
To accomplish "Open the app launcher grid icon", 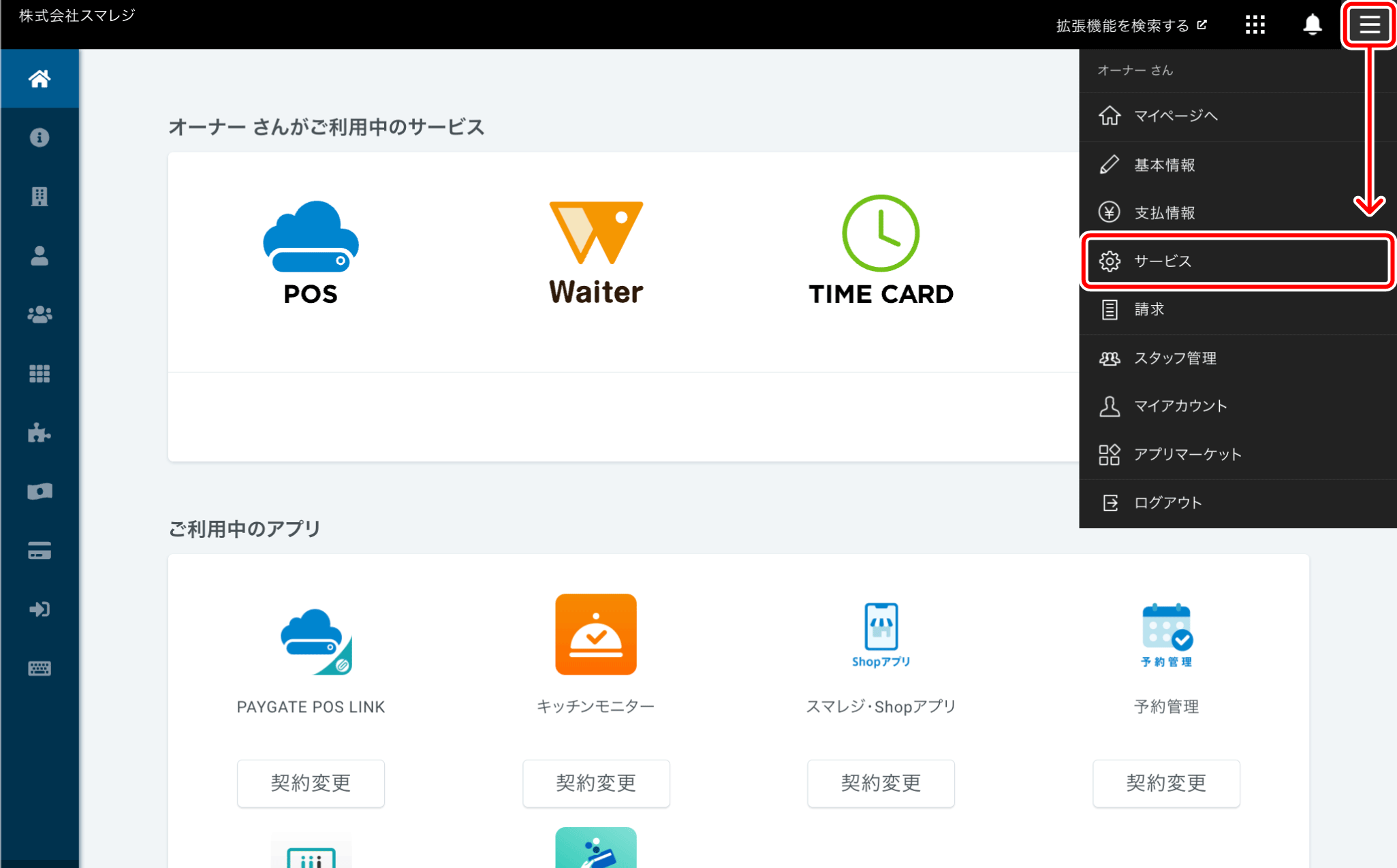I will pyautogui.click(x=1254, y=25).
